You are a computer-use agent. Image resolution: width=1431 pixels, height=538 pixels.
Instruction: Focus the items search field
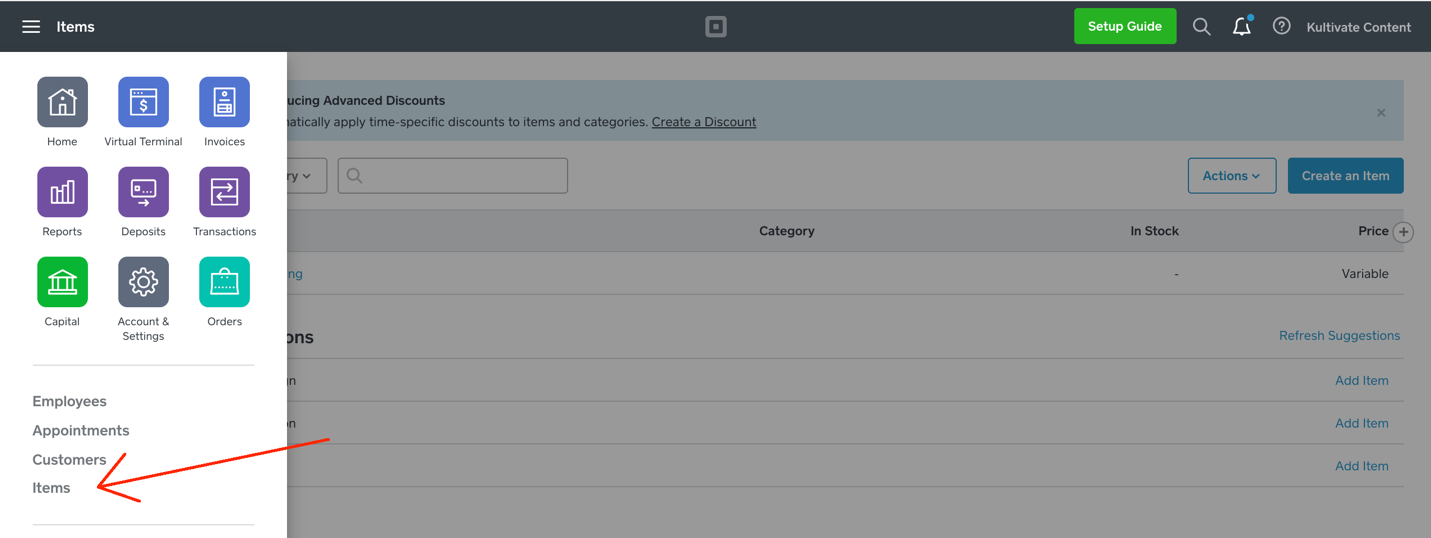453,175
